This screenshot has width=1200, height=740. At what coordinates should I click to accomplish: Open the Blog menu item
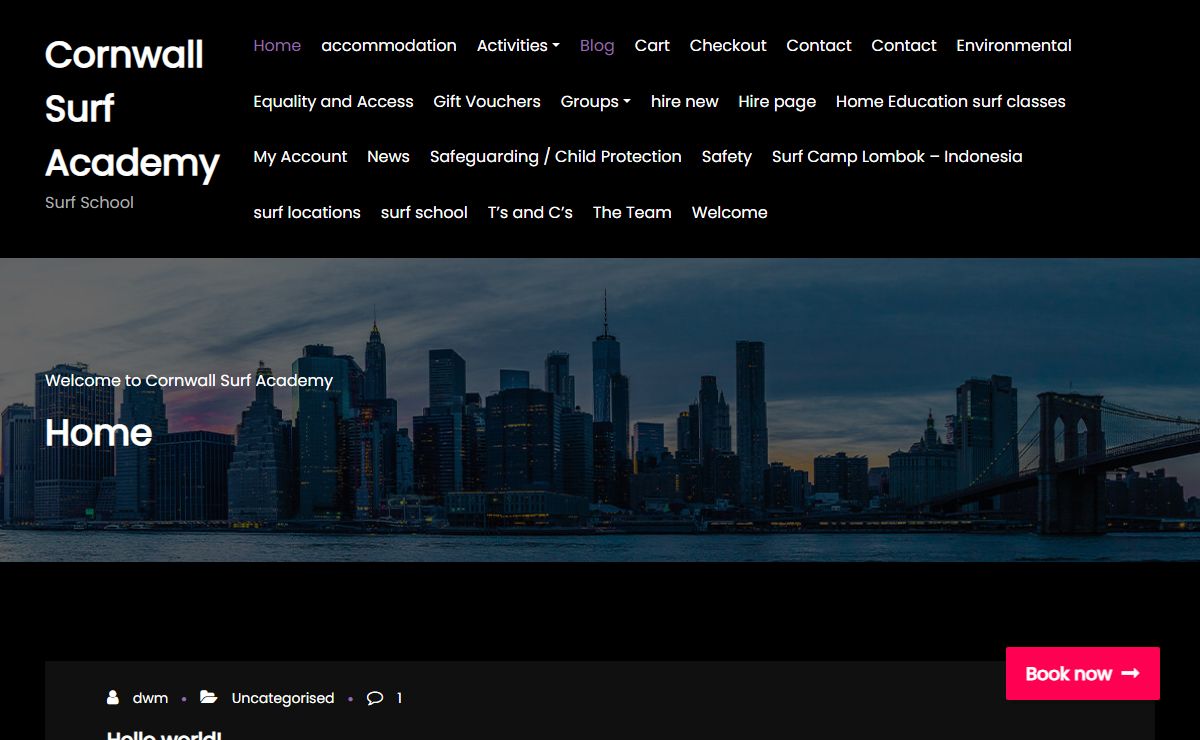point(597,46)
